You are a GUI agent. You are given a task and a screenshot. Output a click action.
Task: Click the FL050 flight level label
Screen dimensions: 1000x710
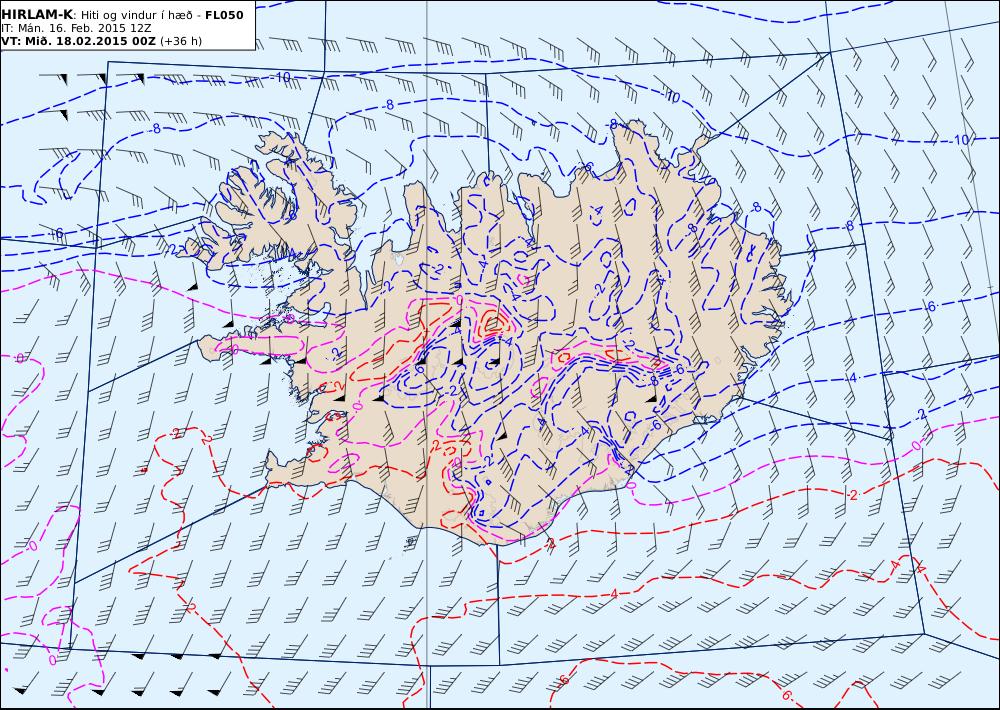point(224,15)
